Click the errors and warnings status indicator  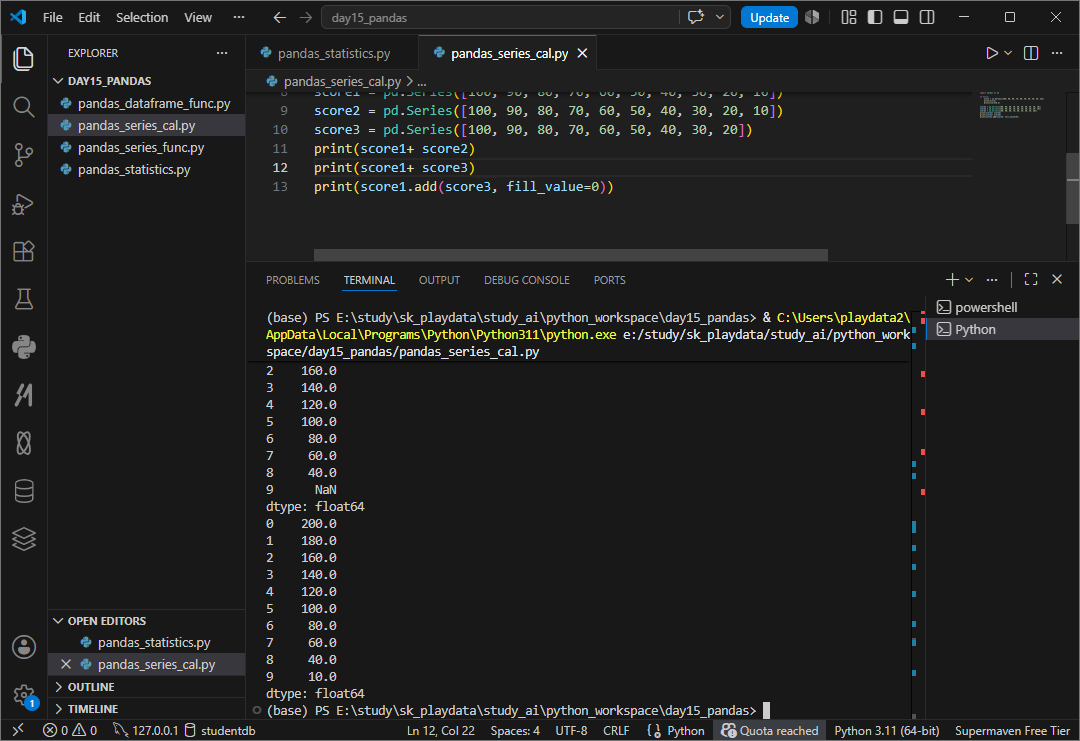pos(70,731)
